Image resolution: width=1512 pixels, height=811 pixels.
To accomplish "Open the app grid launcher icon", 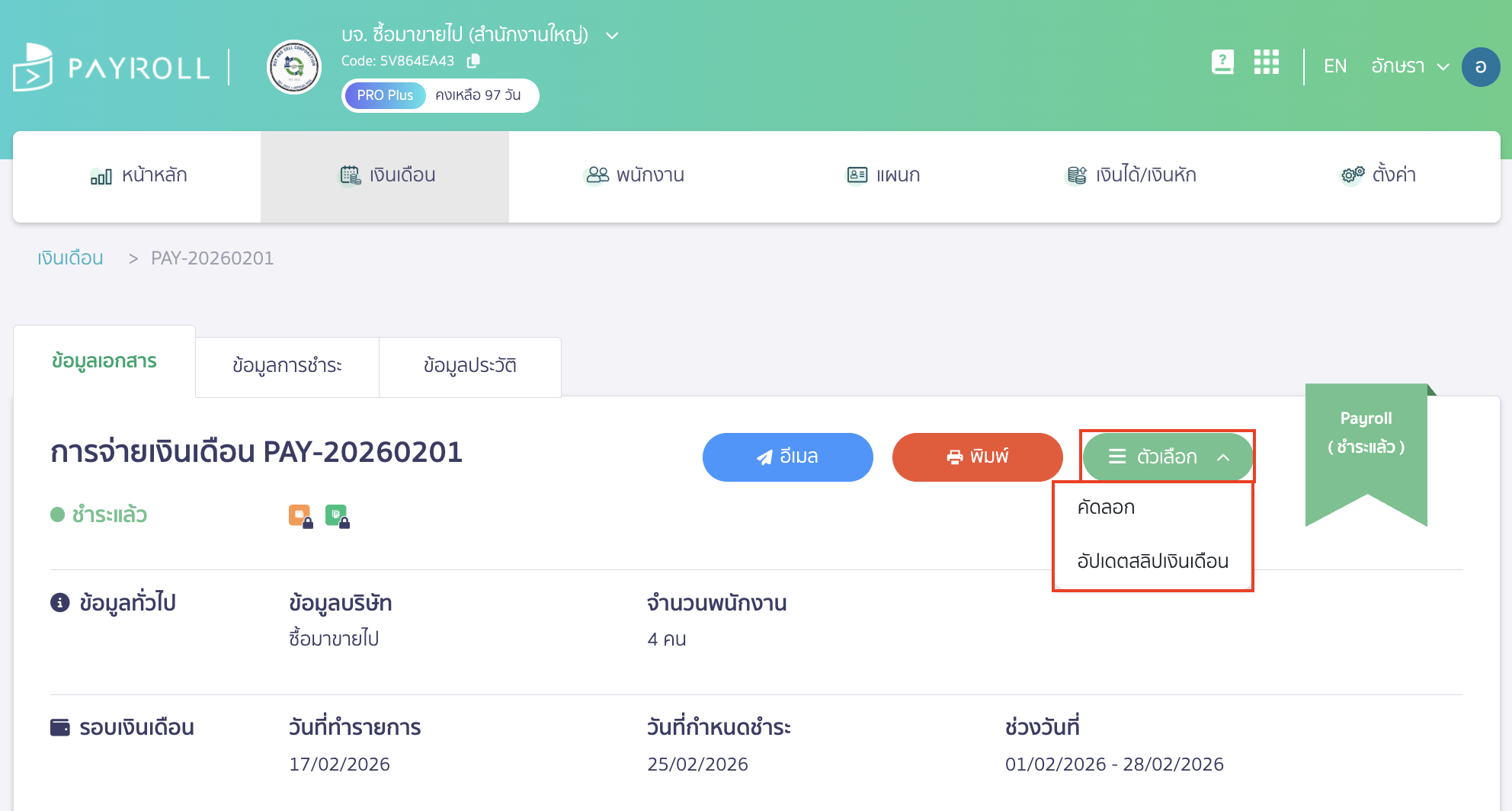I will [x=1267, y=63].
